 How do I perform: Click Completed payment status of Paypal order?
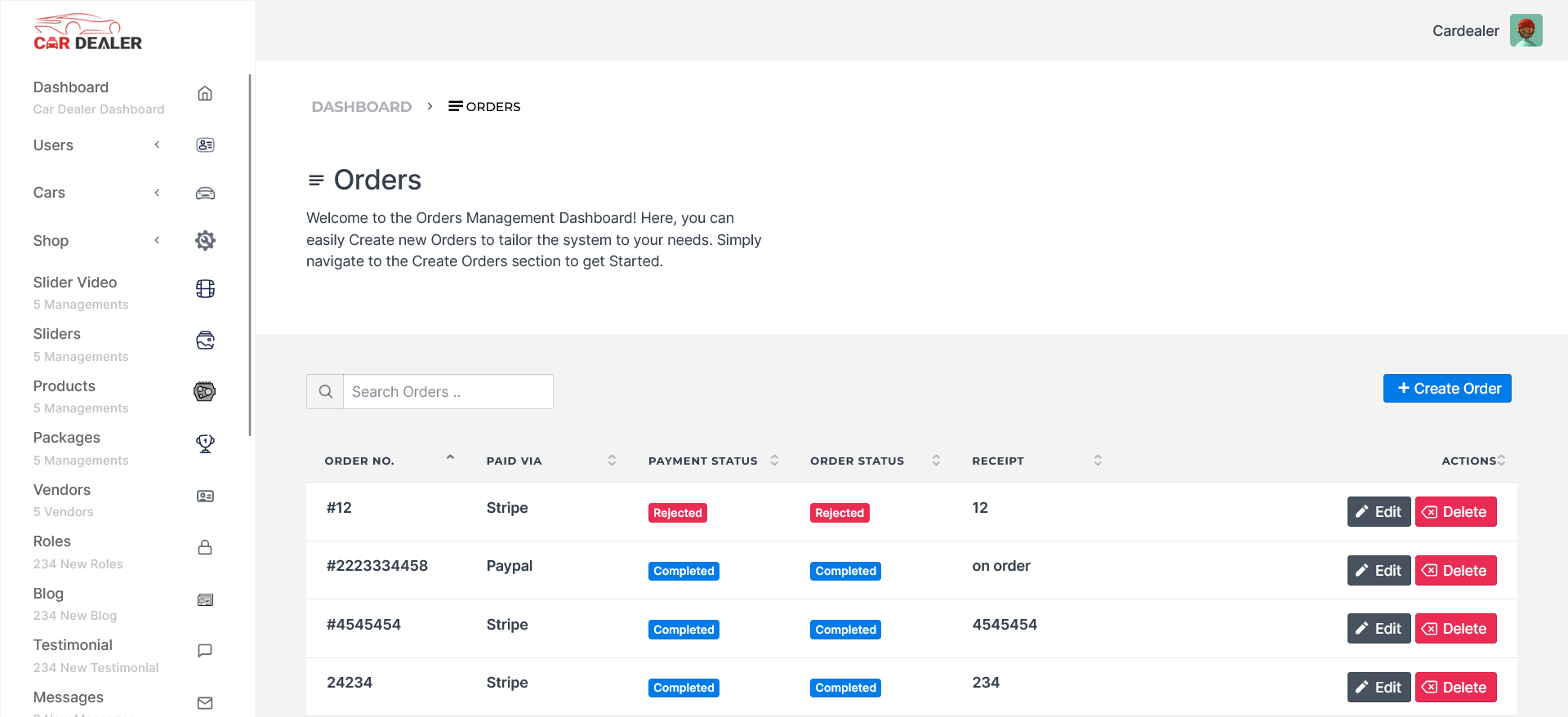(684, 571)
